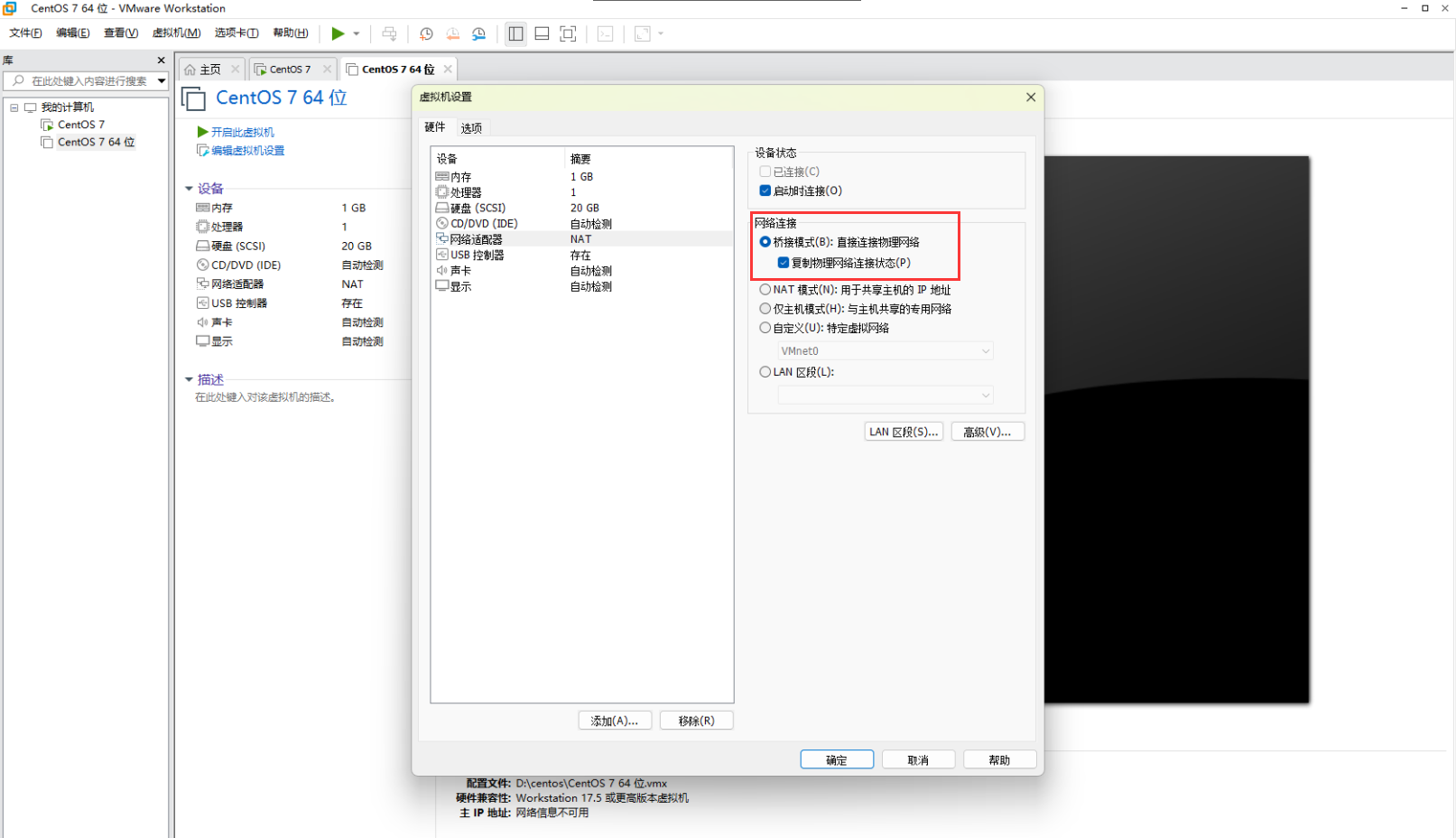
Task: Click the 确定 button
Action: (837, 759)
